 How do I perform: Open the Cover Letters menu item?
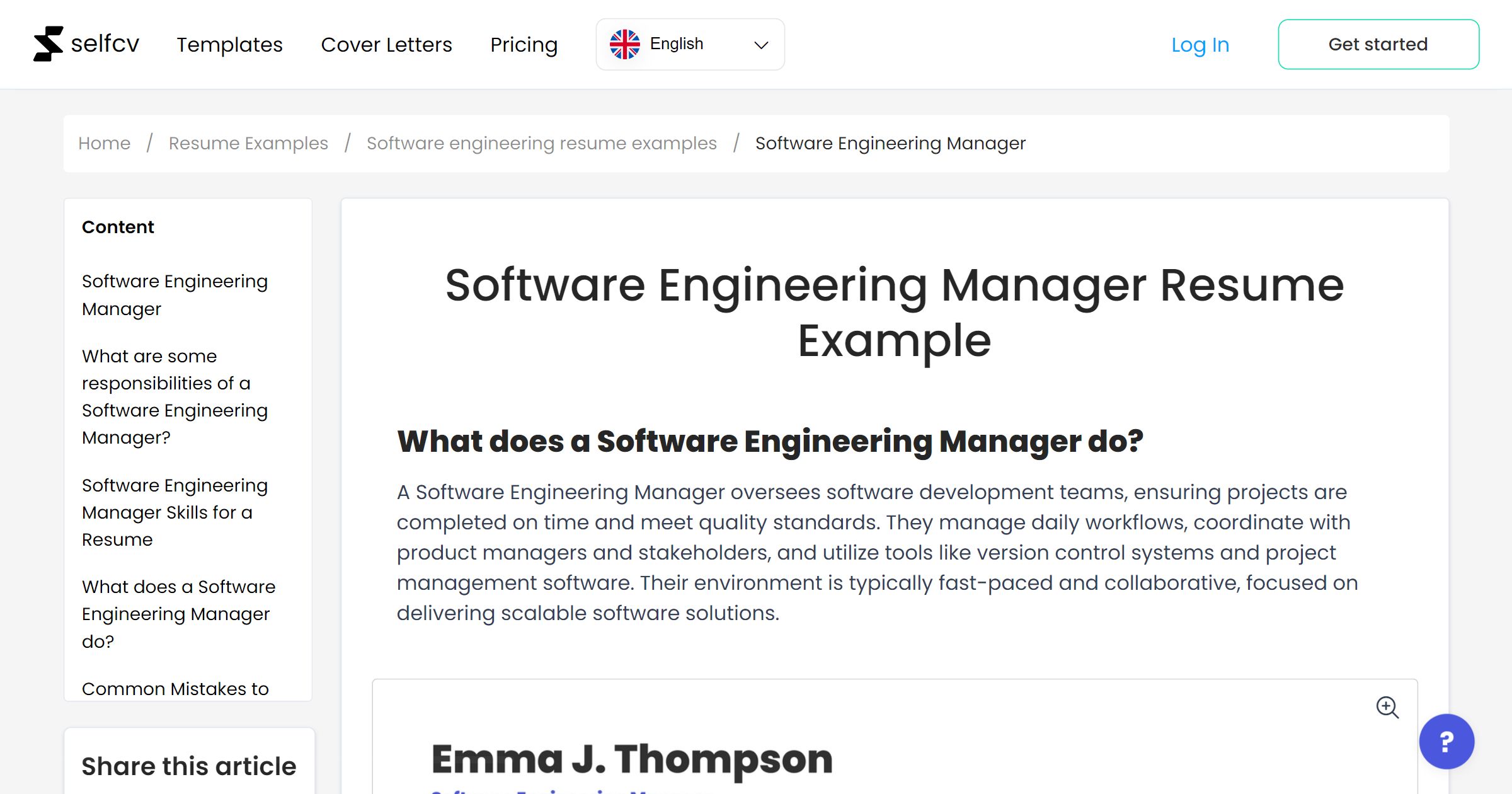[x=386, y=45]
